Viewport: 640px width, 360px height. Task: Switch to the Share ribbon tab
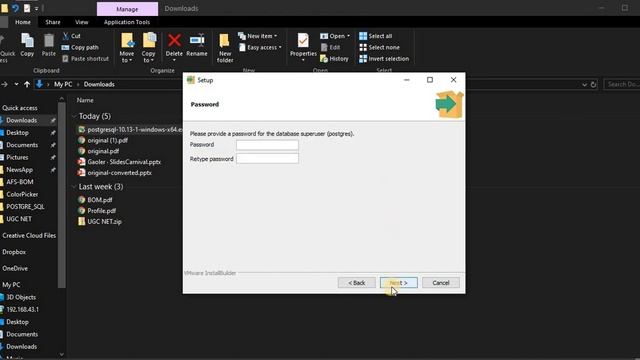point(53,22)
